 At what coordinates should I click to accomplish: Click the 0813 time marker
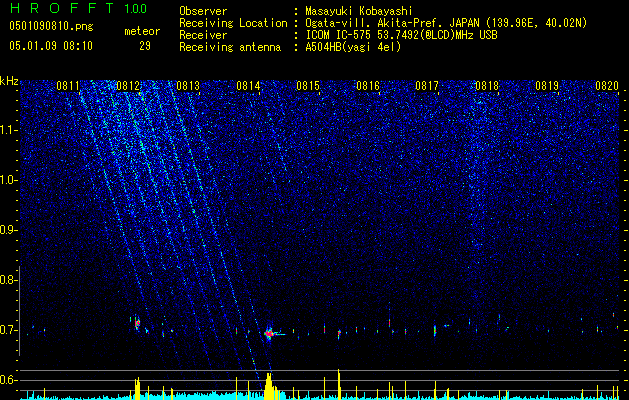[188, 85]
